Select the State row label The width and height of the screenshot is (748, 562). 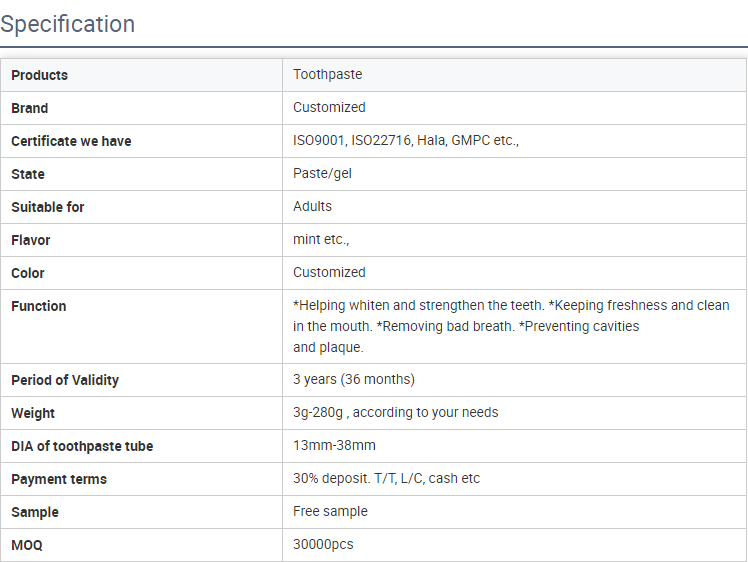pyautogui.click(x=28, y=174)
